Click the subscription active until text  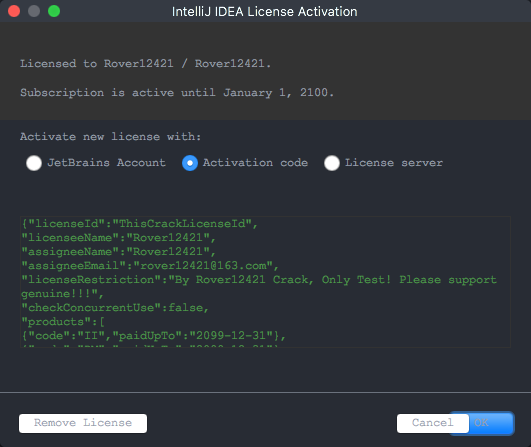tap(177, 93)
